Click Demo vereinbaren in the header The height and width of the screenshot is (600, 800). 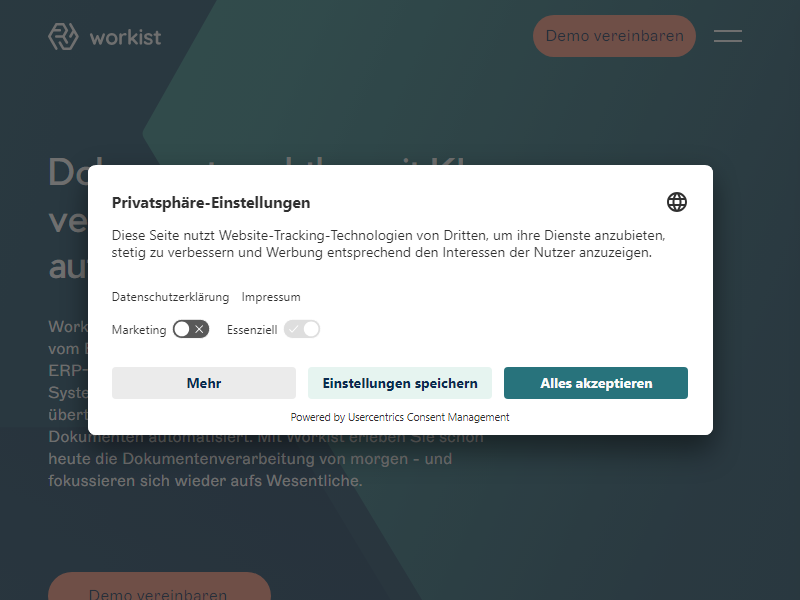click(x=614, y=36)
